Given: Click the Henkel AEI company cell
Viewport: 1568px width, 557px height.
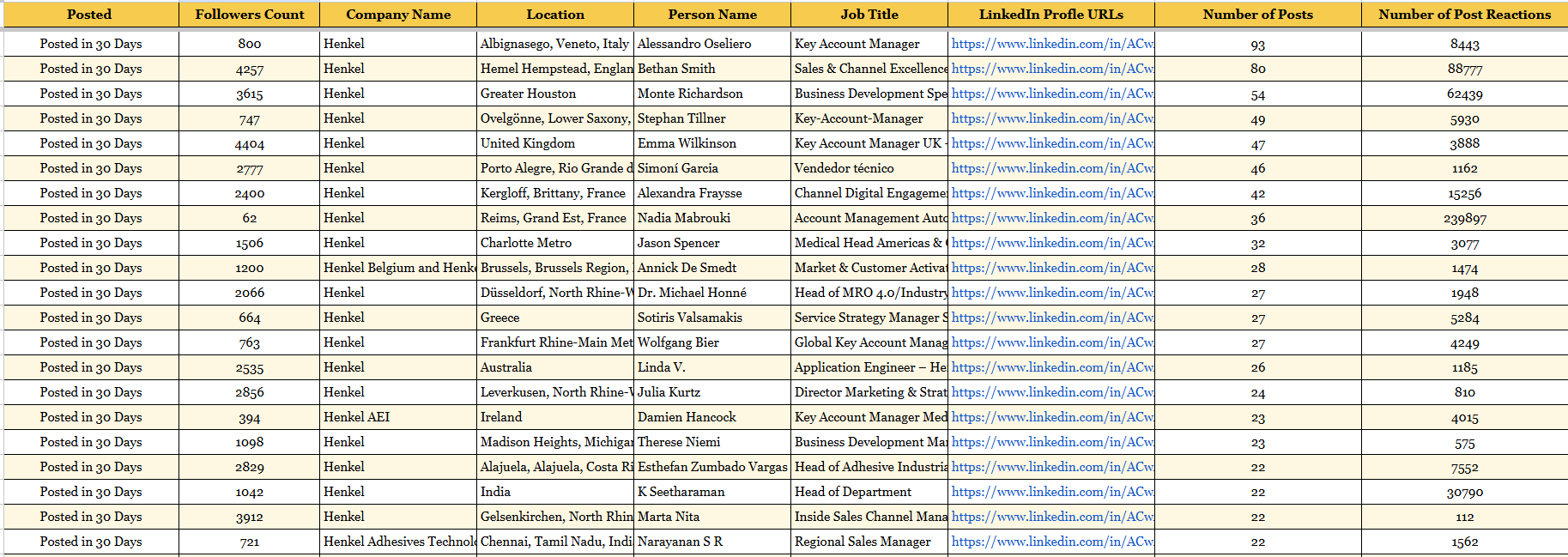Looking at the screenshot, I should point(356,417).
